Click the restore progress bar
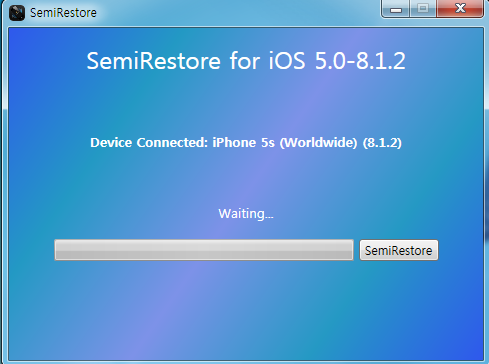 204,250
